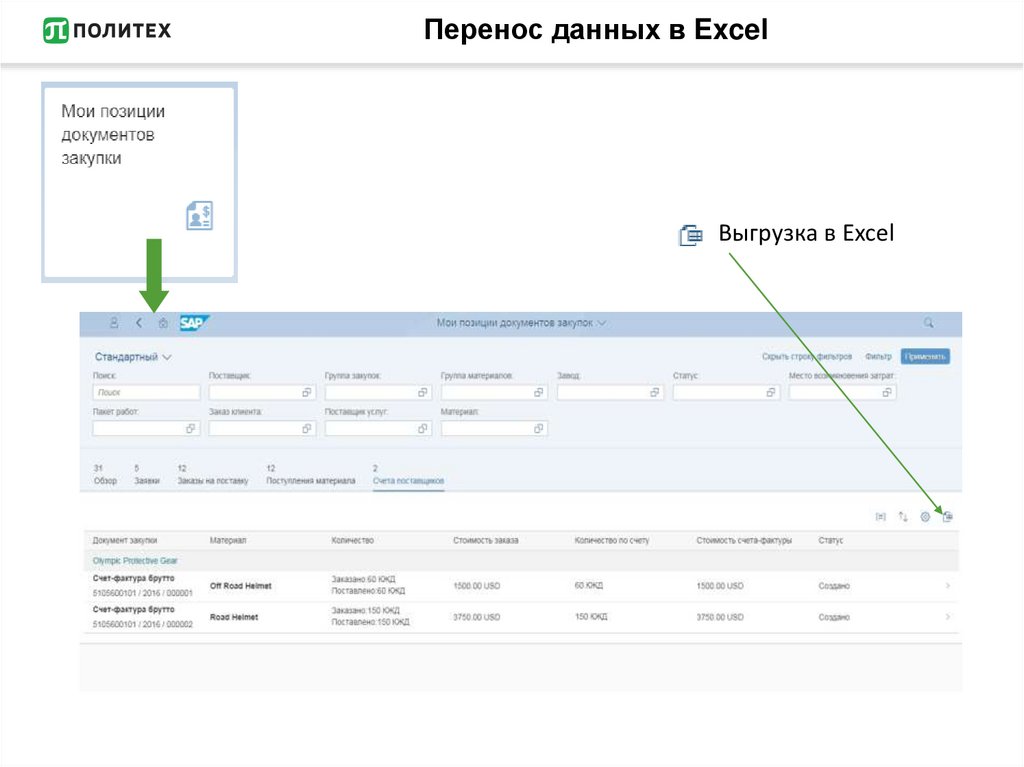1024x767 pixels.
Task: Click the 150 ЮКД invoice quantity cell
Action: (x=591, y=617)
